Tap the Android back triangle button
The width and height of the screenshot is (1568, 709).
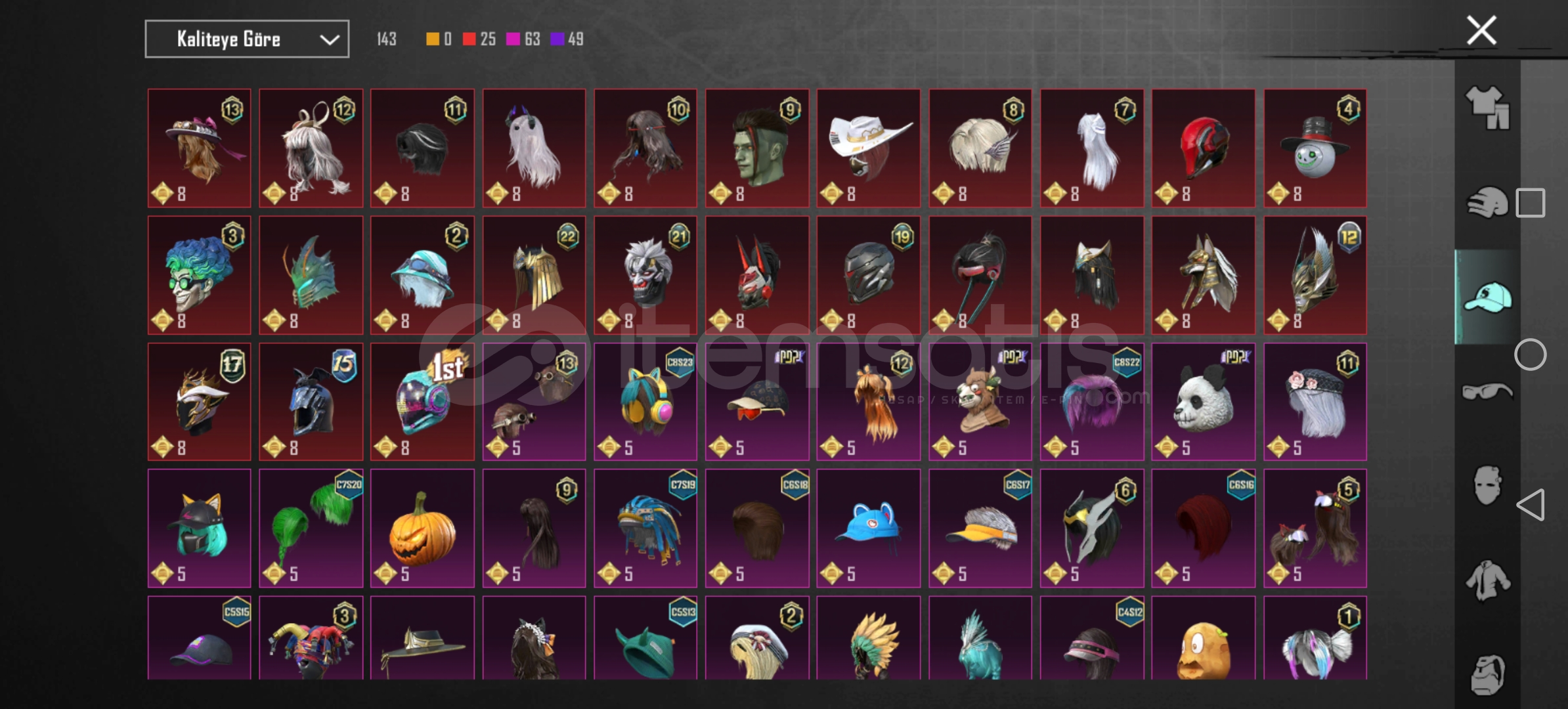pyautogui.click(x=1530, y=505)
